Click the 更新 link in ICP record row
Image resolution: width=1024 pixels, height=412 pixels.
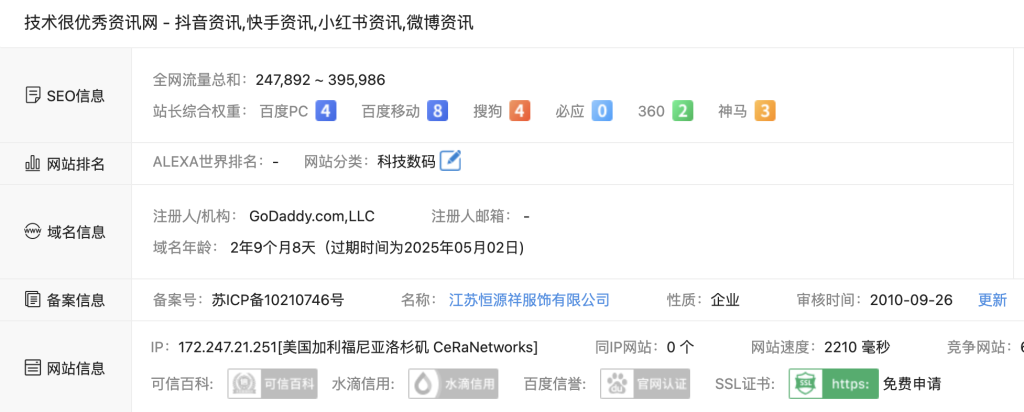coord(992,300)
